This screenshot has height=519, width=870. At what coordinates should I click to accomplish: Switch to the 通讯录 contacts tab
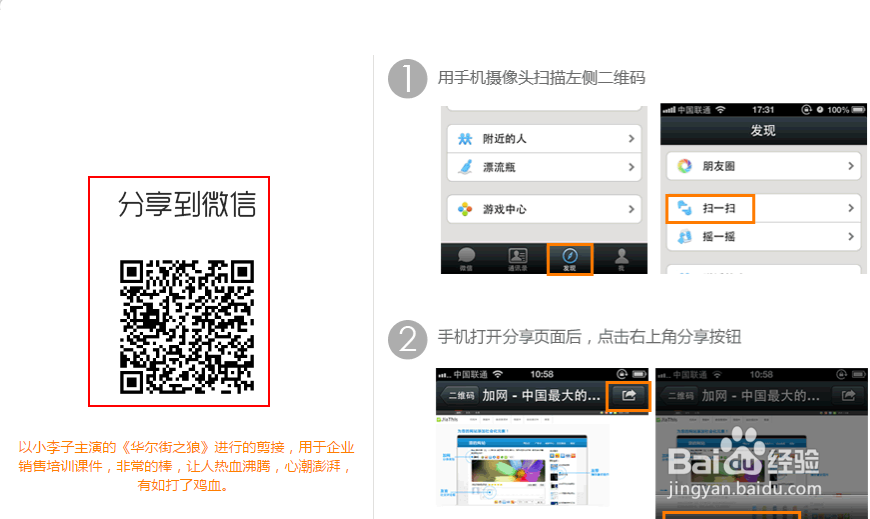pos(518,259)
